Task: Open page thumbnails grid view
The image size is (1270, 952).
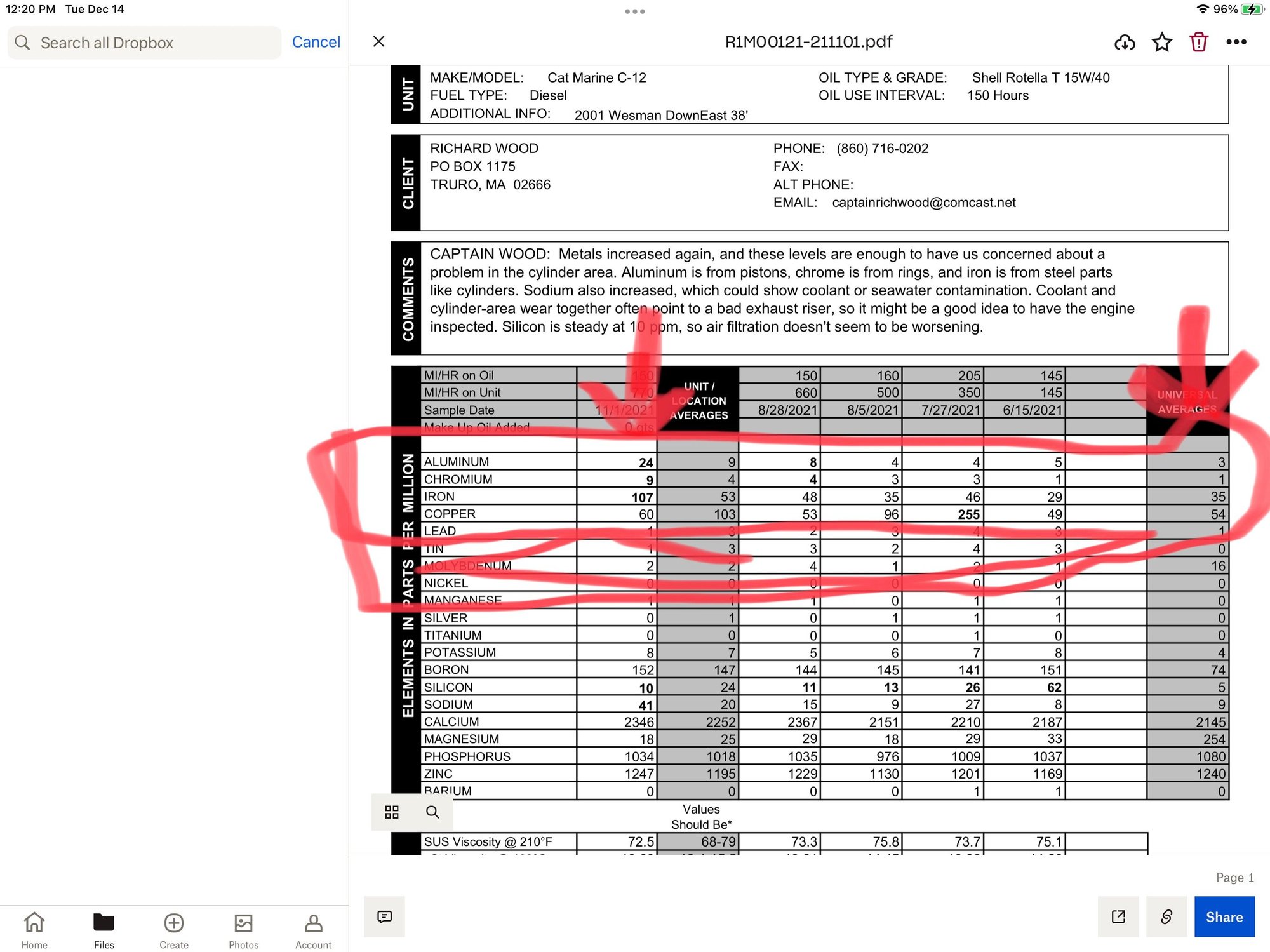Action: pyautogui.click(x=392, y=812)
